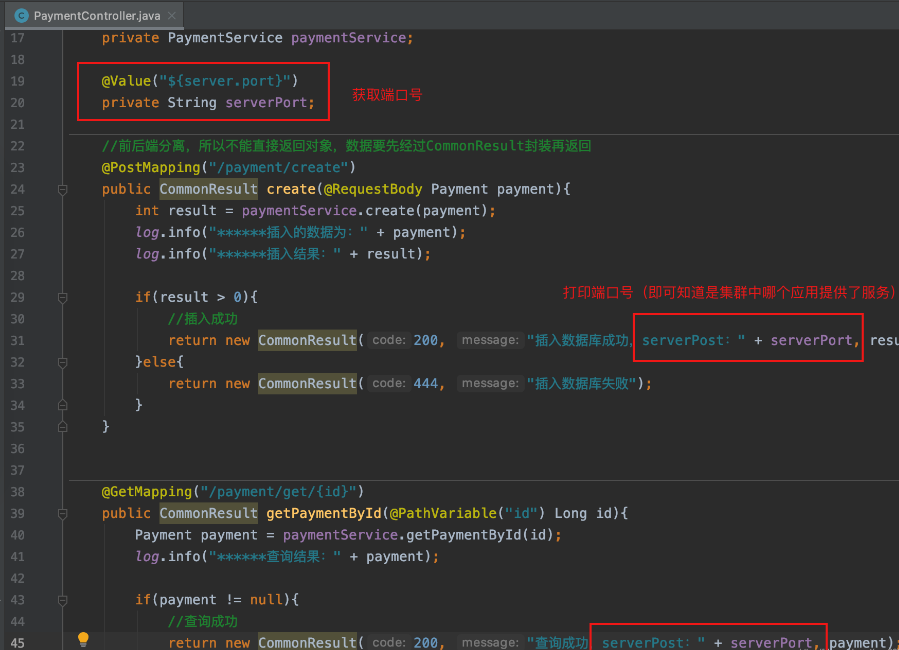
Task: Click the code: 444 value on line 33
Action: click(x=425, y=383)
